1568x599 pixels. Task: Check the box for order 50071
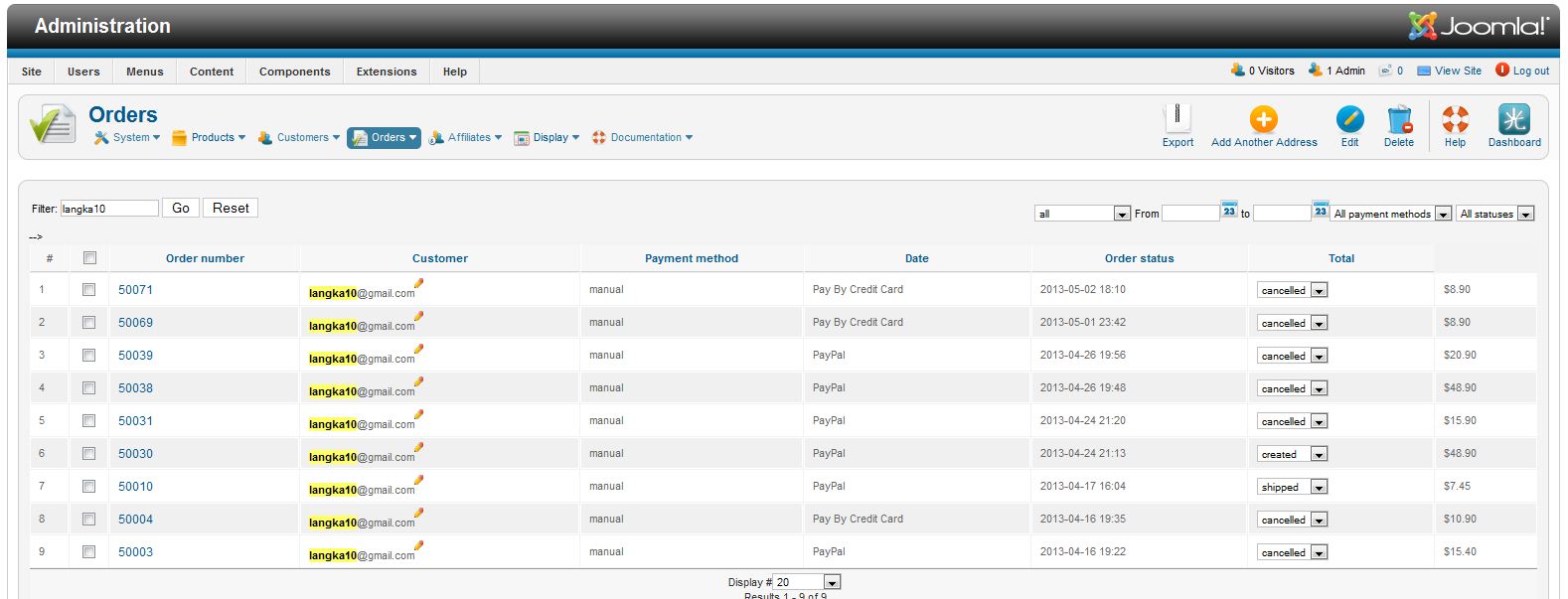click(x=88, y=290)
